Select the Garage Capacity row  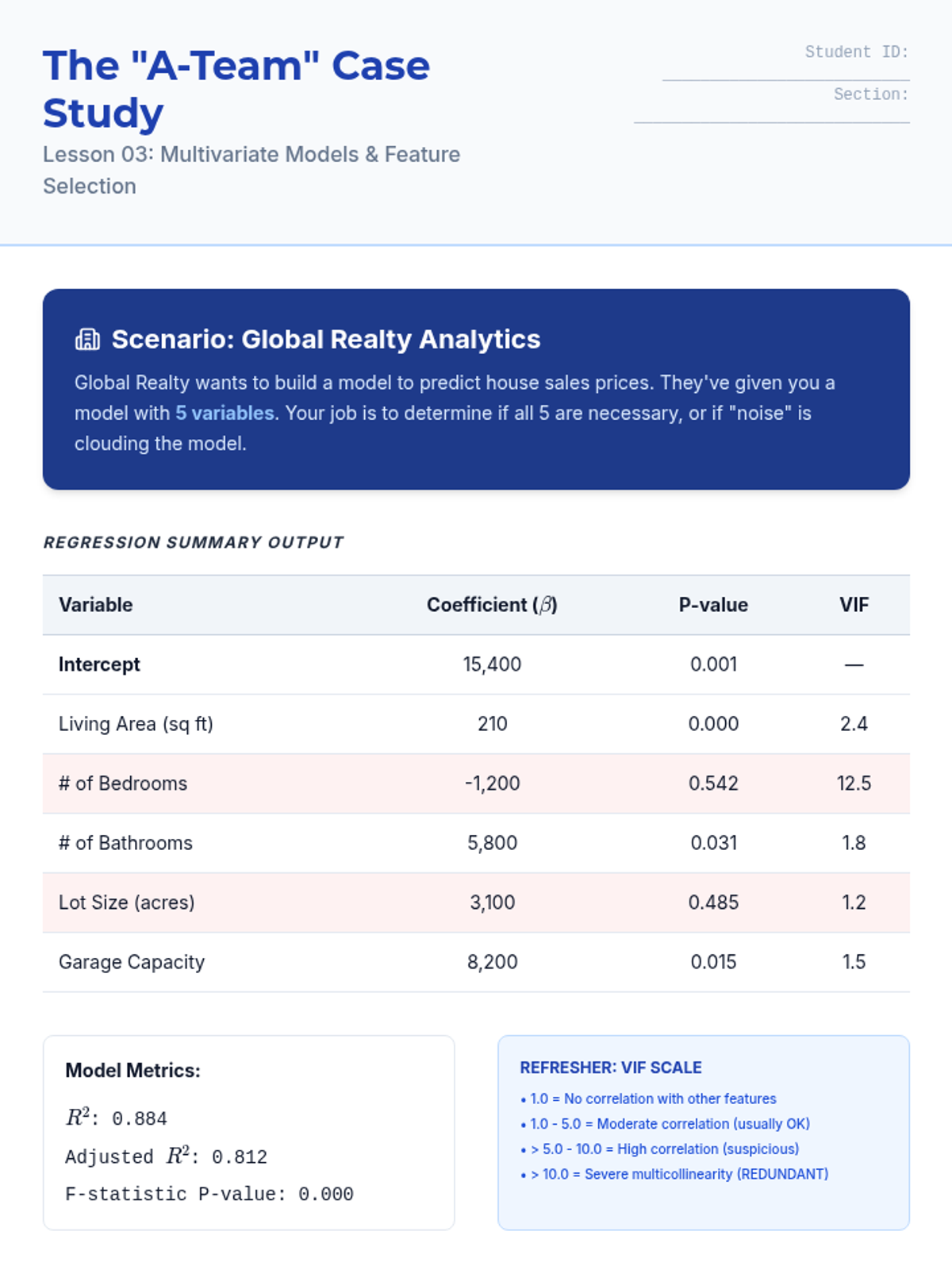point(476,962)
